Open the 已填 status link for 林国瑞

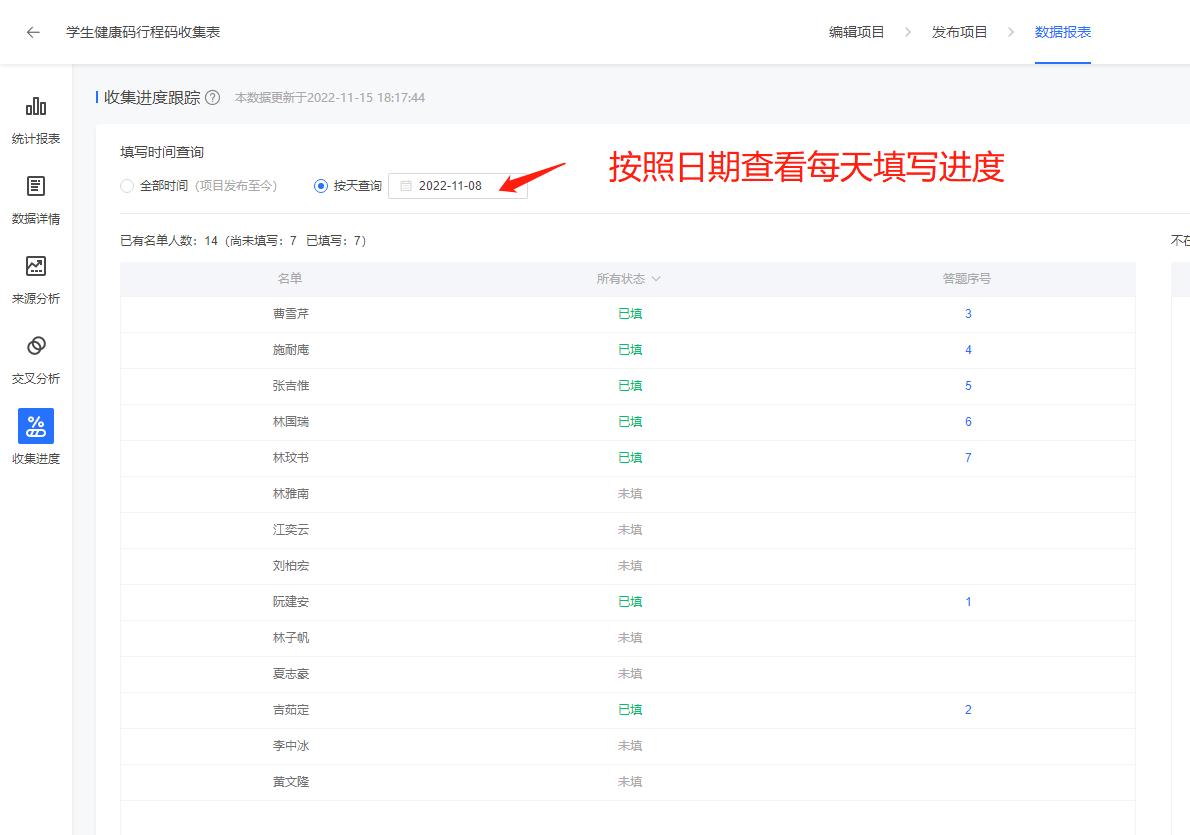[x=630, y=421]
